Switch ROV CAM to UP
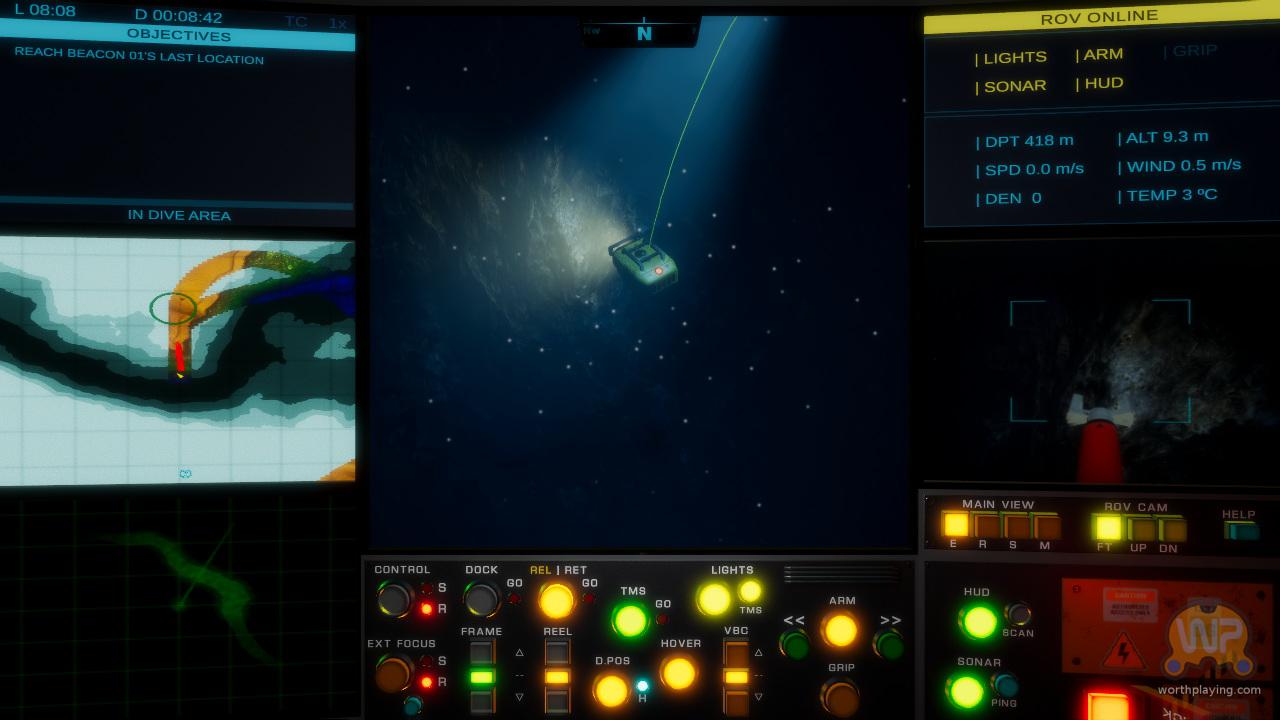 1140,528
